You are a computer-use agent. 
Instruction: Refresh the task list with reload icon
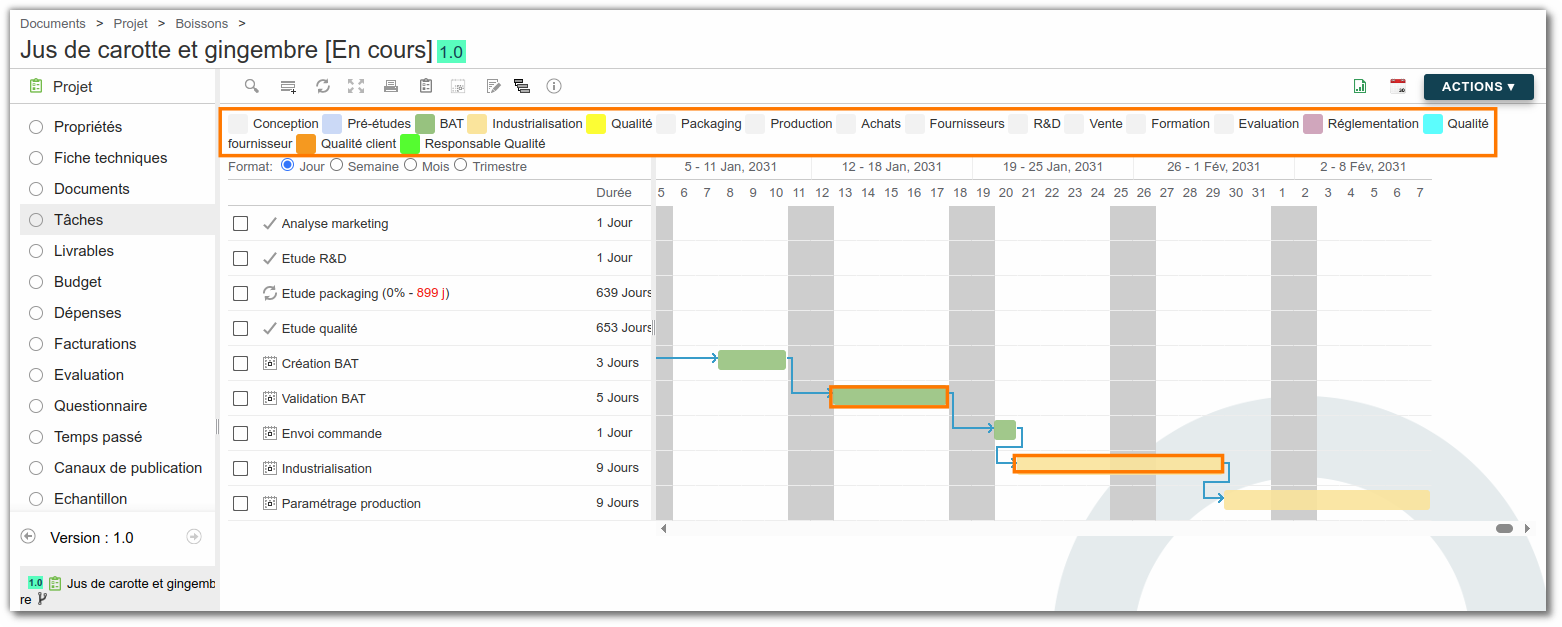click(x=323, y=86)
